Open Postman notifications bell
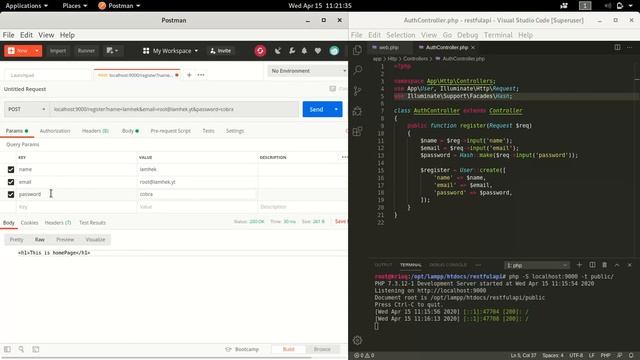 coord(304,51)
